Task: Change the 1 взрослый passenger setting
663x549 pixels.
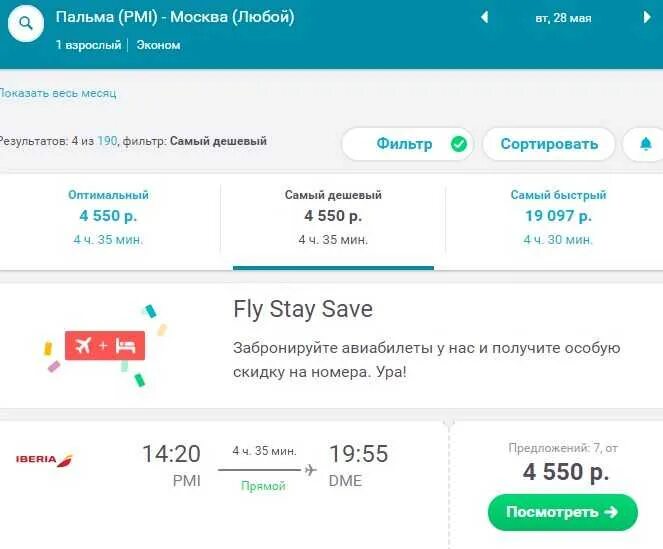Action: (x=88, y=45)
